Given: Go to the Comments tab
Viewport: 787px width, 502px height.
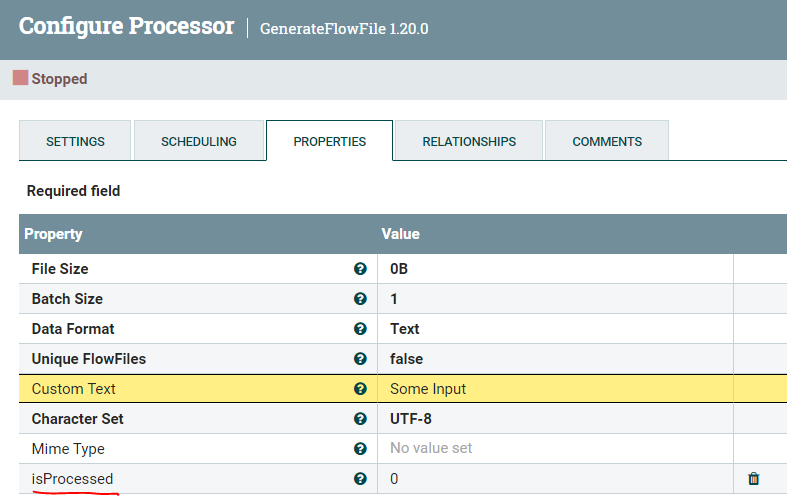Looking at the screenshot, I should pyautogui.click(x=607, y=141).
